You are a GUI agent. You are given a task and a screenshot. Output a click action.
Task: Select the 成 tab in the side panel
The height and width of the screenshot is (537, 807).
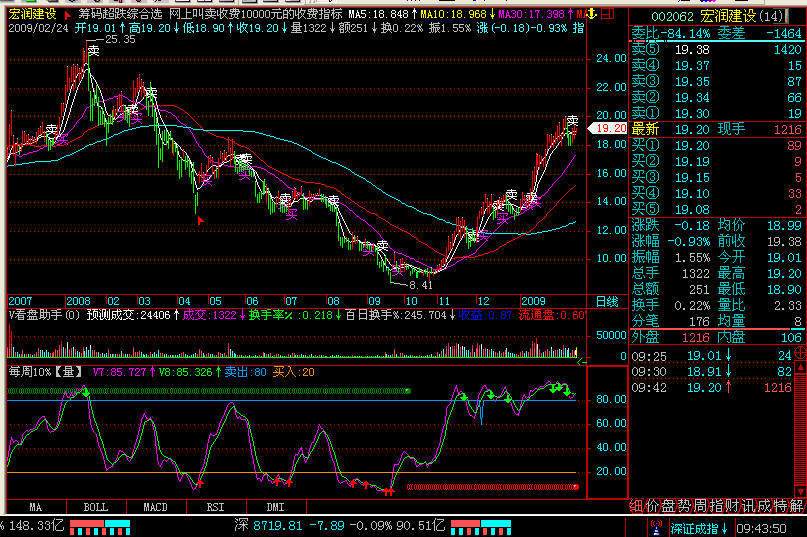[x=764, y=506]
